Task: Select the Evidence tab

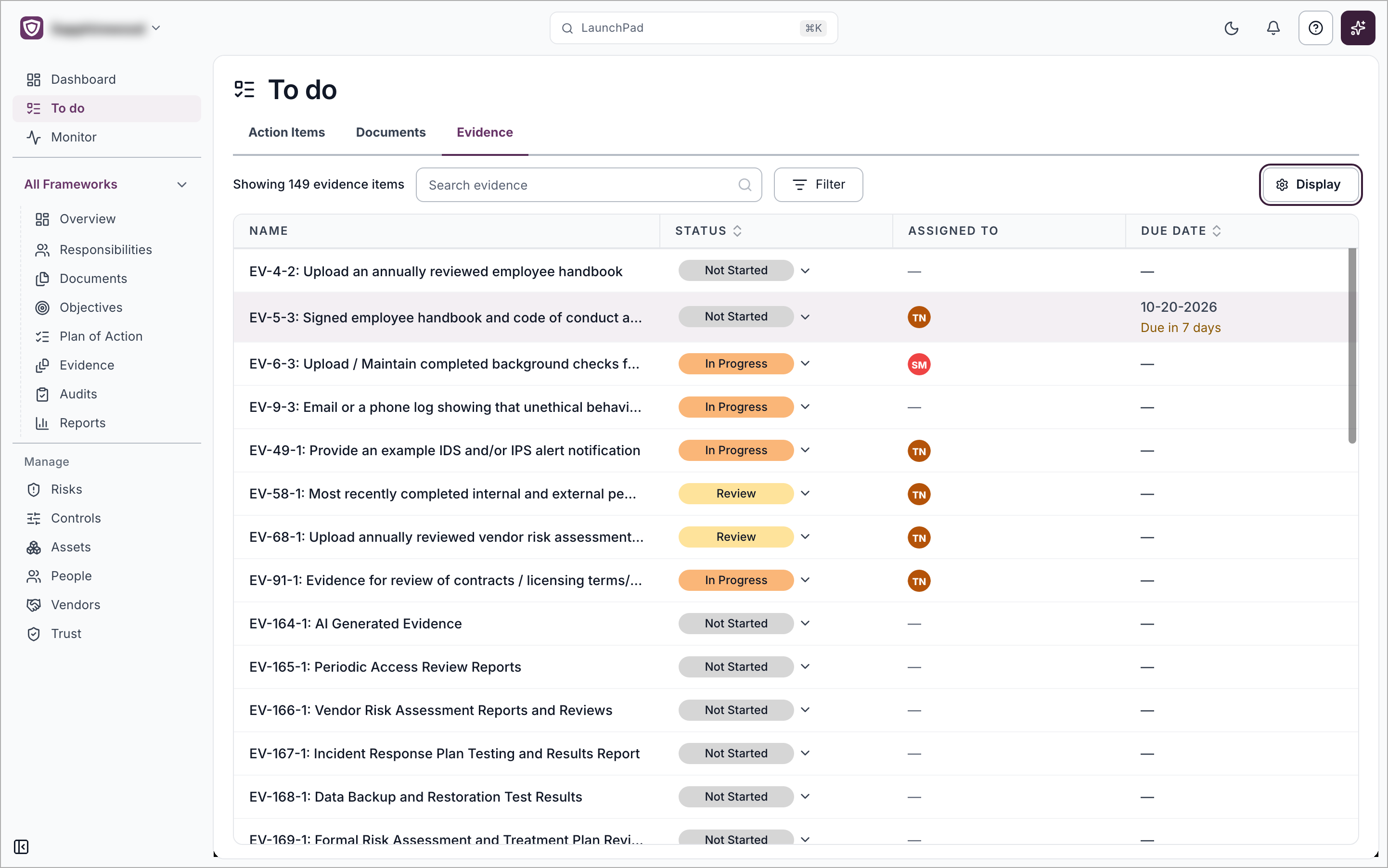Action: pos(485,133)
